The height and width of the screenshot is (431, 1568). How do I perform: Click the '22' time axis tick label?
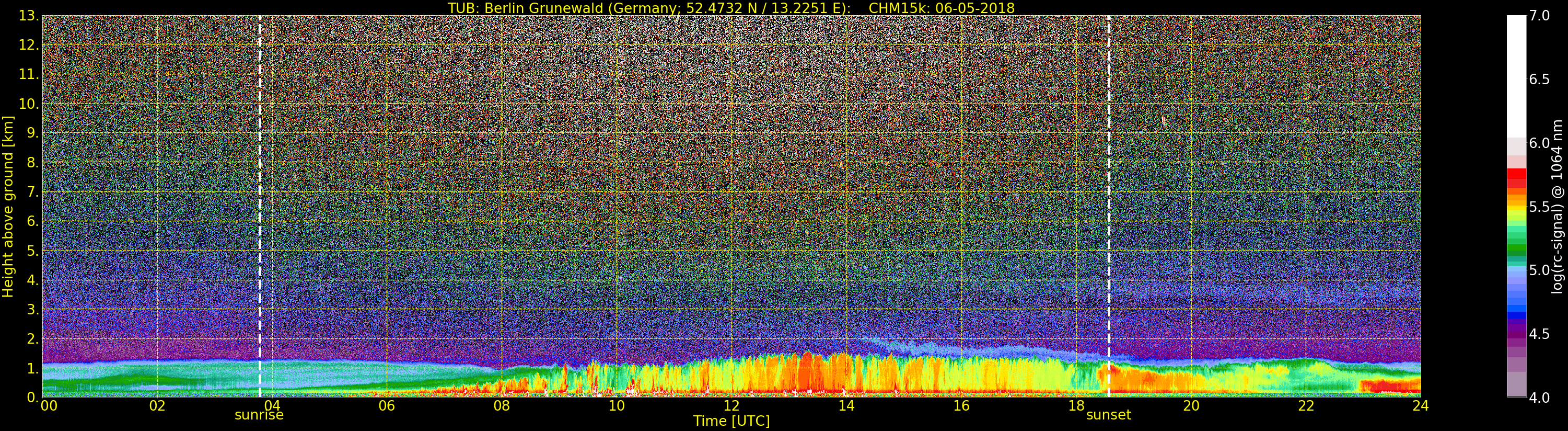click(x=1306, y=406)
